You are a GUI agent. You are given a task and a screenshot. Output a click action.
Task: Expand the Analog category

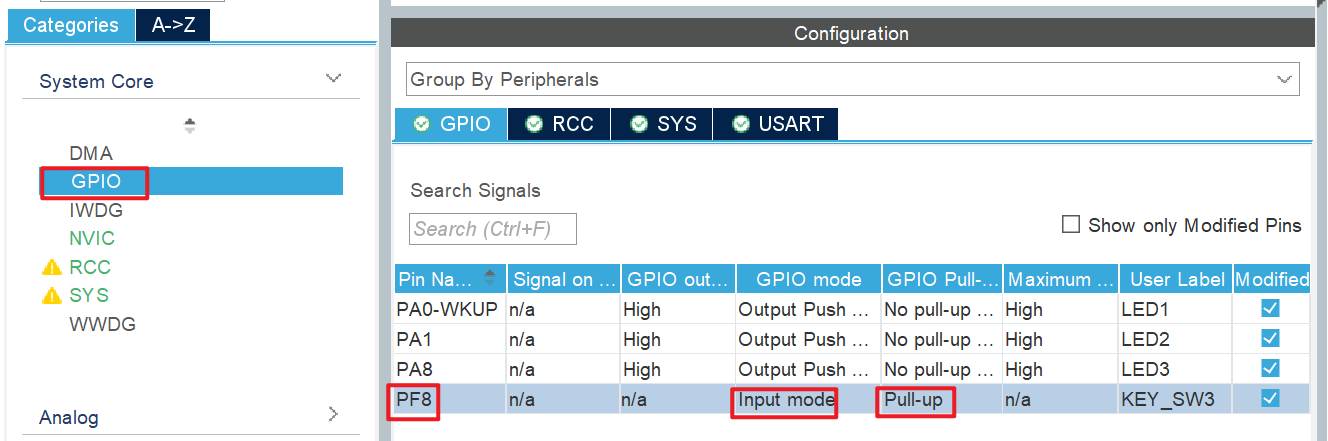point(334,414)
